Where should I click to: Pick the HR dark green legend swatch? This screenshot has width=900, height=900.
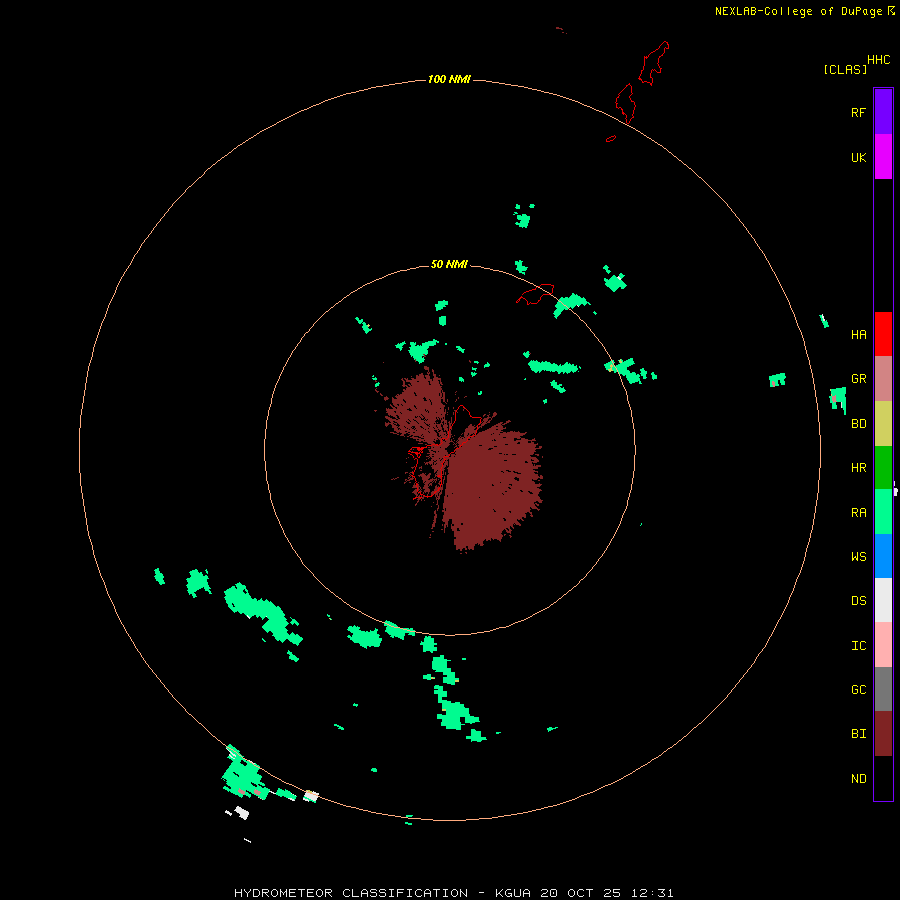(883, 468)
